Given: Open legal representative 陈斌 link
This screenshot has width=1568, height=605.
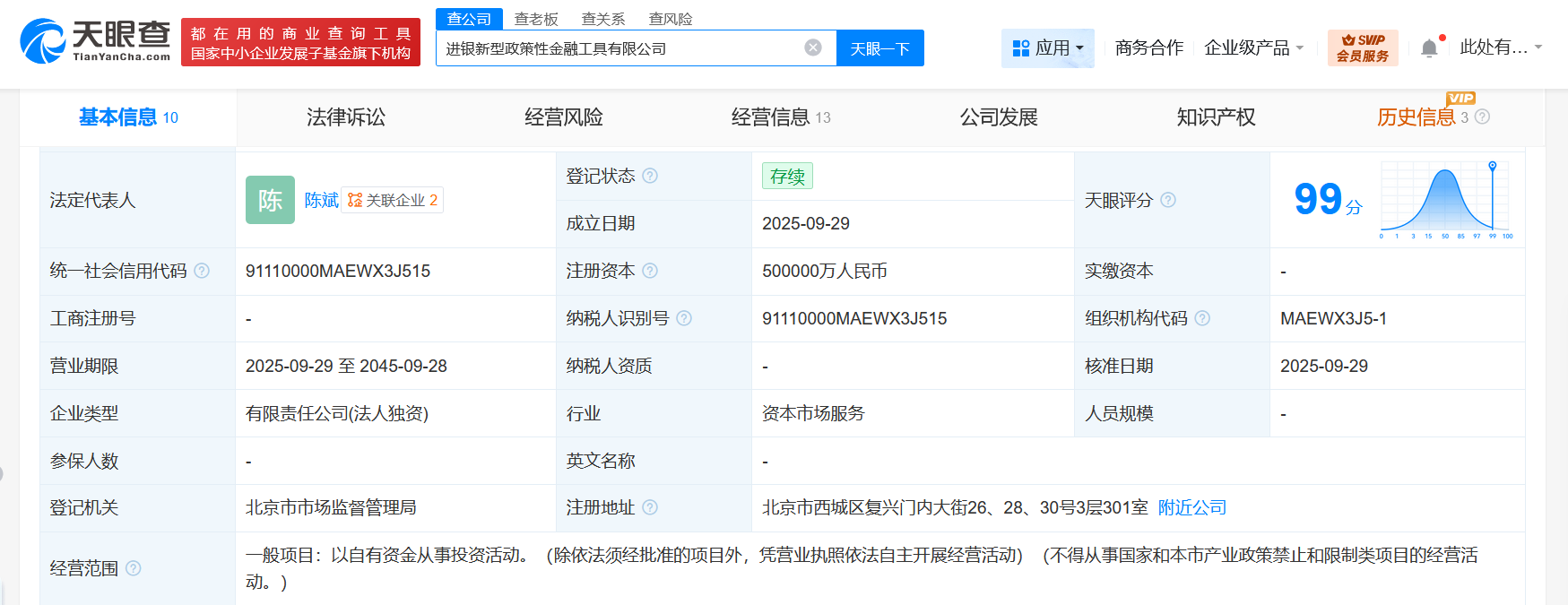Looking at the screenshot, I should tap(321, 200).
